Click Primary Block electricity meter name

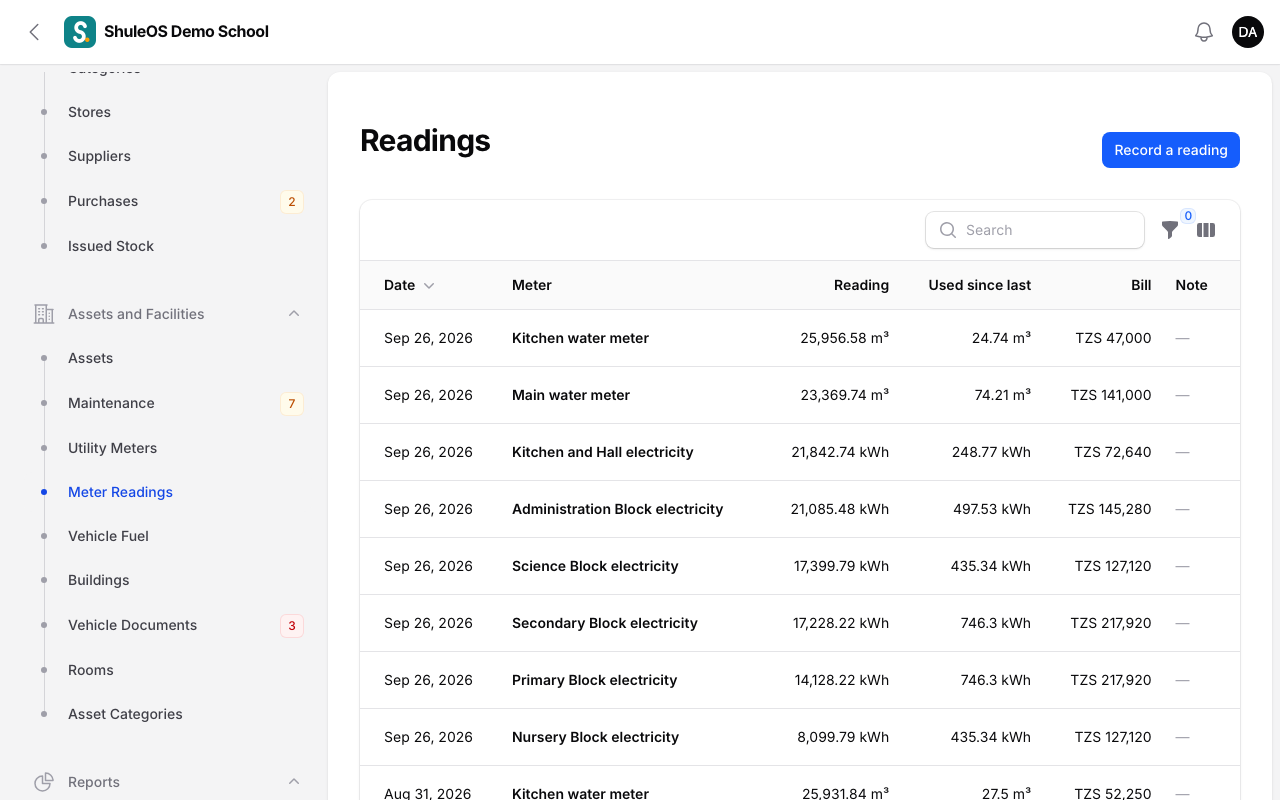tap(594, 680)
